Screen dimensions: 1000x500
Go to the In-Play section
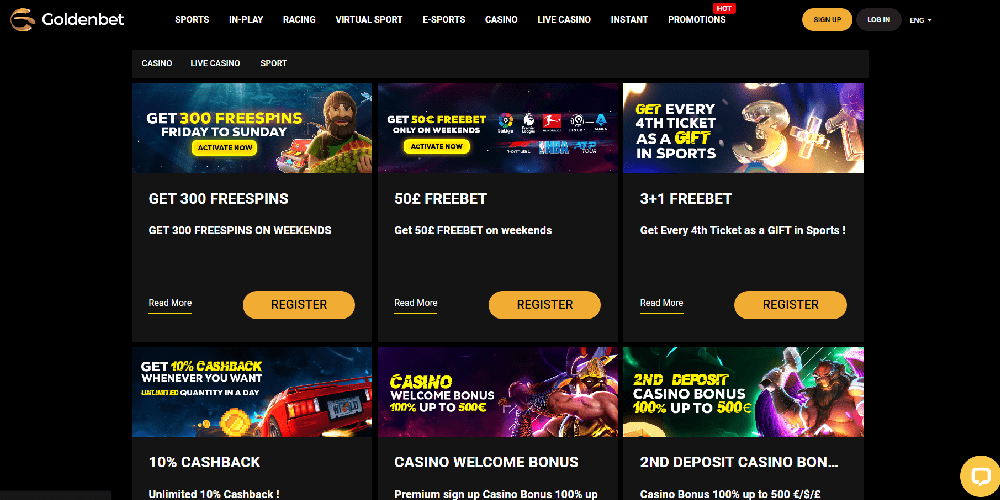[x=246, y=20]
